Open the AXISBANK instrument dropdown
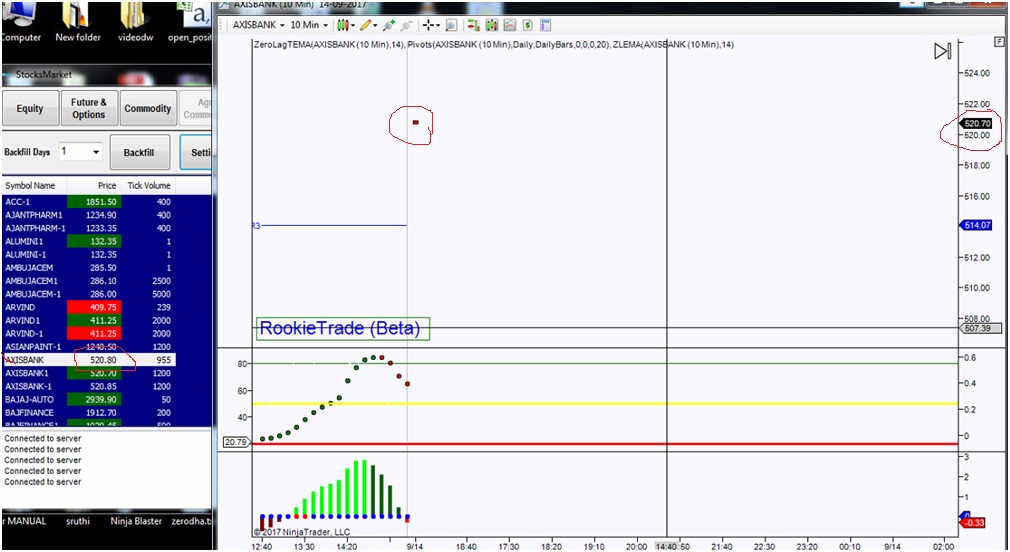 (258, 25)
